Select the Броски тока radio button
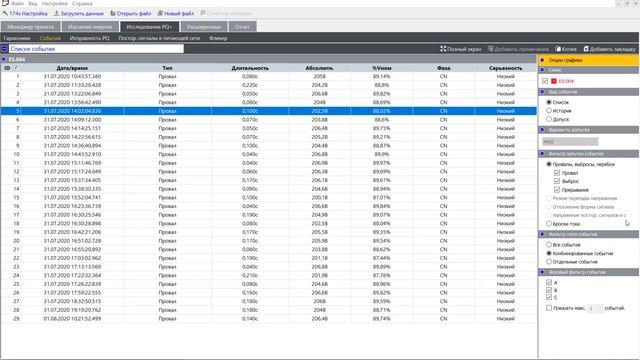The width and height of the screenshot is (640, 360). pyautogui.click(x=549, y=224)
